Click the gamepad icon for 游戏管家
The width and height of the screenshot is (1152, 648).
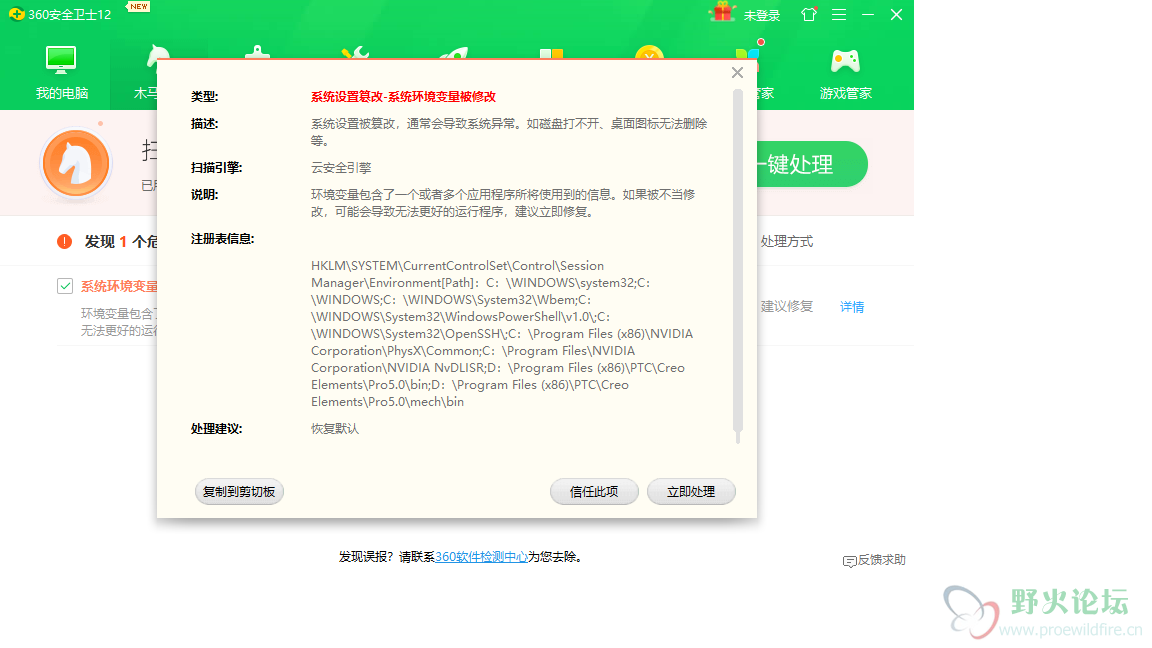tap(846, 61)
